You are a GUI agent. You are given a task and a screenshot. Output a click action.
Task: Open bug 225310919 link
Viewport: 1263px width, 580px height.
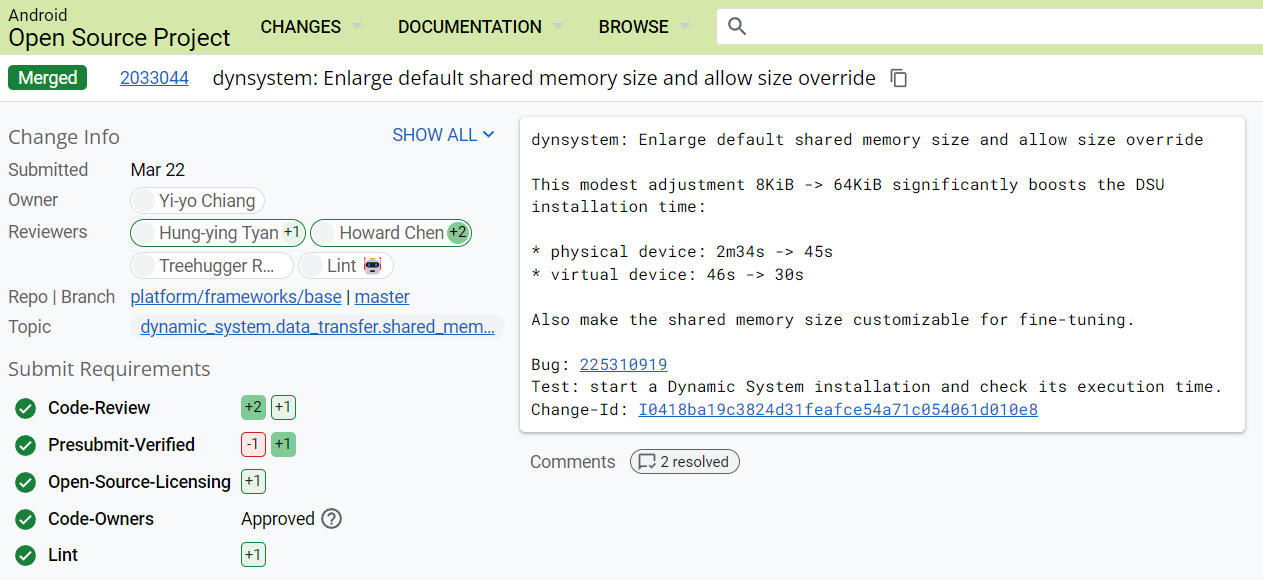[x=623, y=365]
